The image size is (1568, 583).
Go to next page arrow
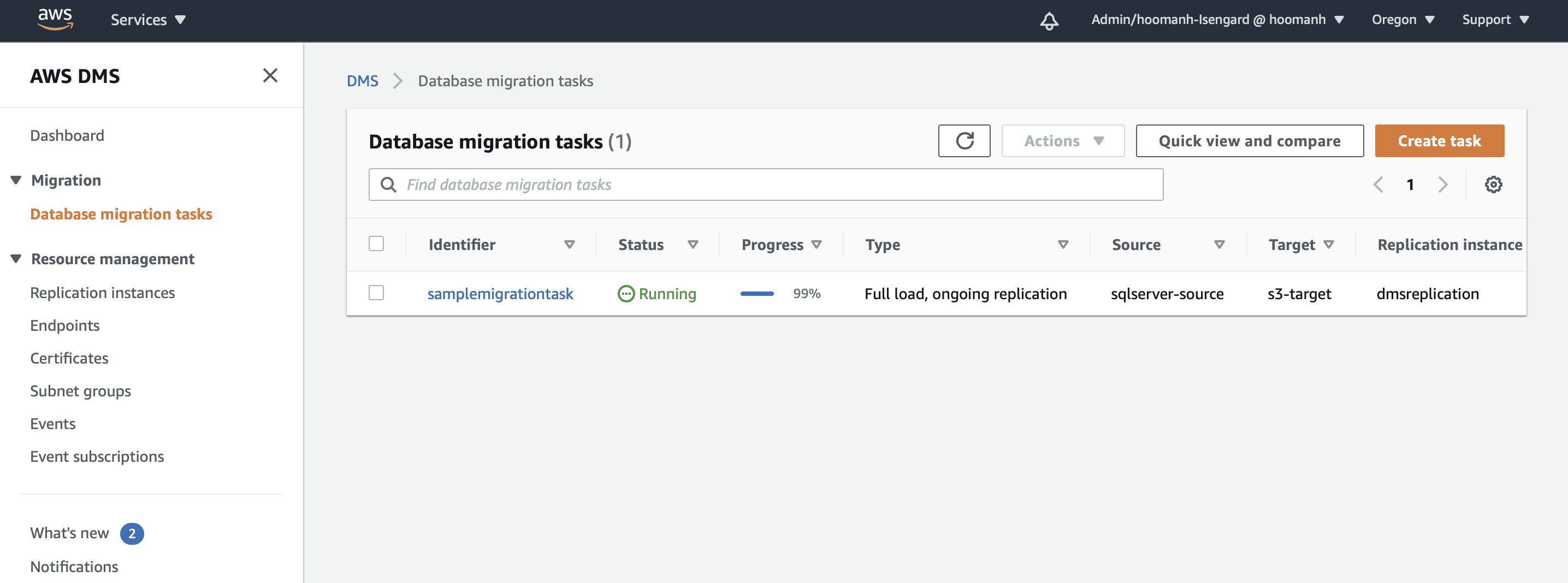click(1442, 185)
